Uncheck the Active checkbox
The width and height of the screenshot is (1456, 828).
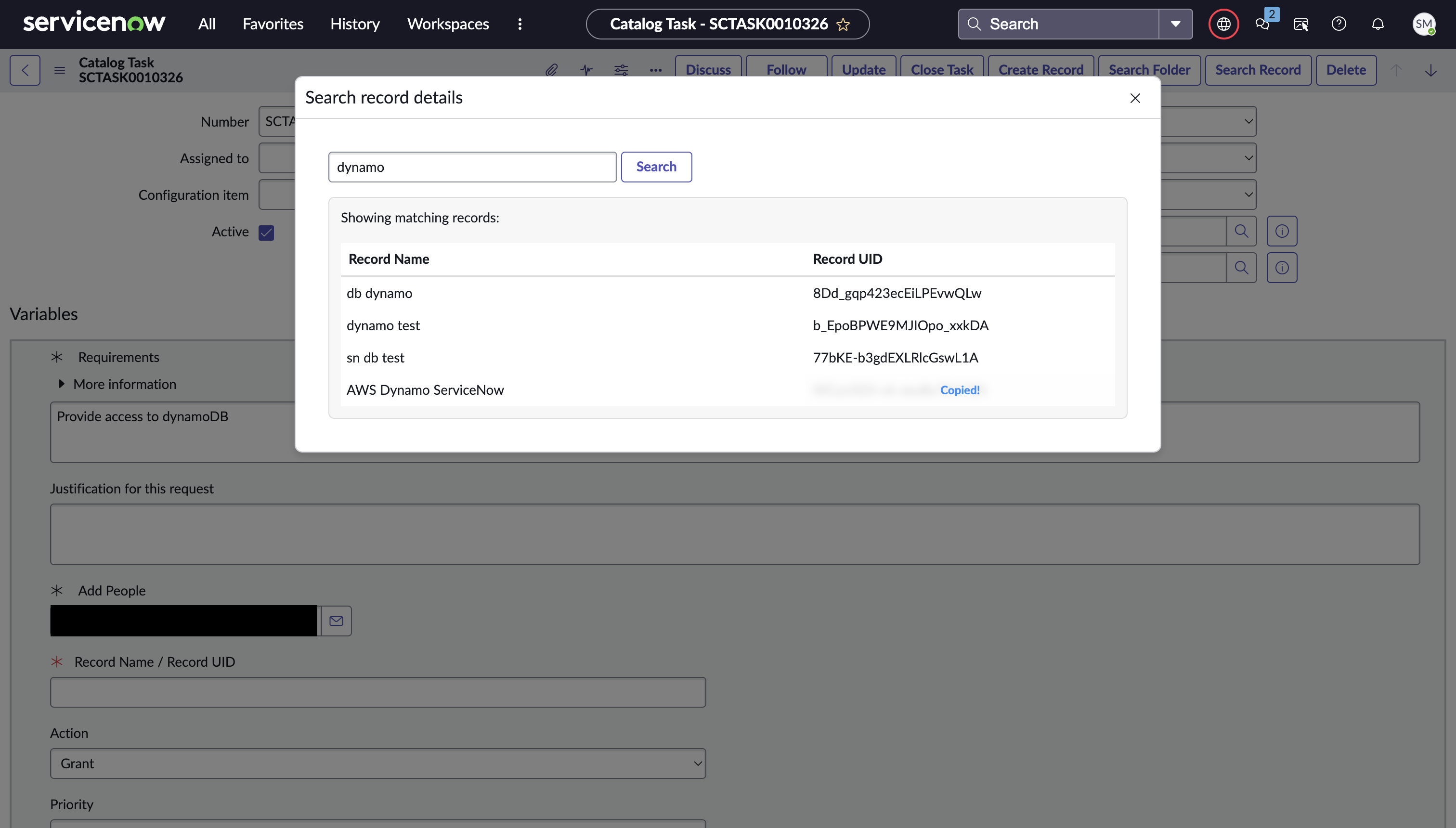click(x=266, y=233)
